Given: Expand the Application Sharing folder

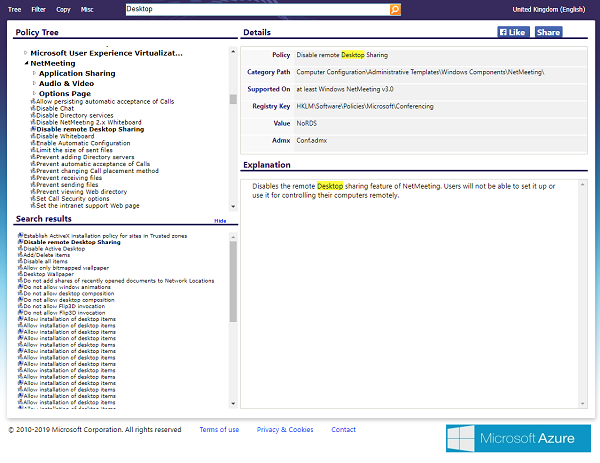Looking at the screenshot, I should click(x=34, y=73).
